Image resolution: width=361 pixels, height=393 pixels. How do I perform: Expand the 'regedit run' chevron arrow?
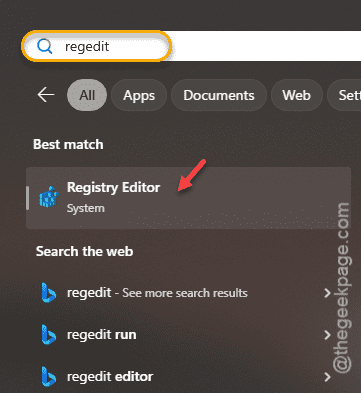coord(327,335)
